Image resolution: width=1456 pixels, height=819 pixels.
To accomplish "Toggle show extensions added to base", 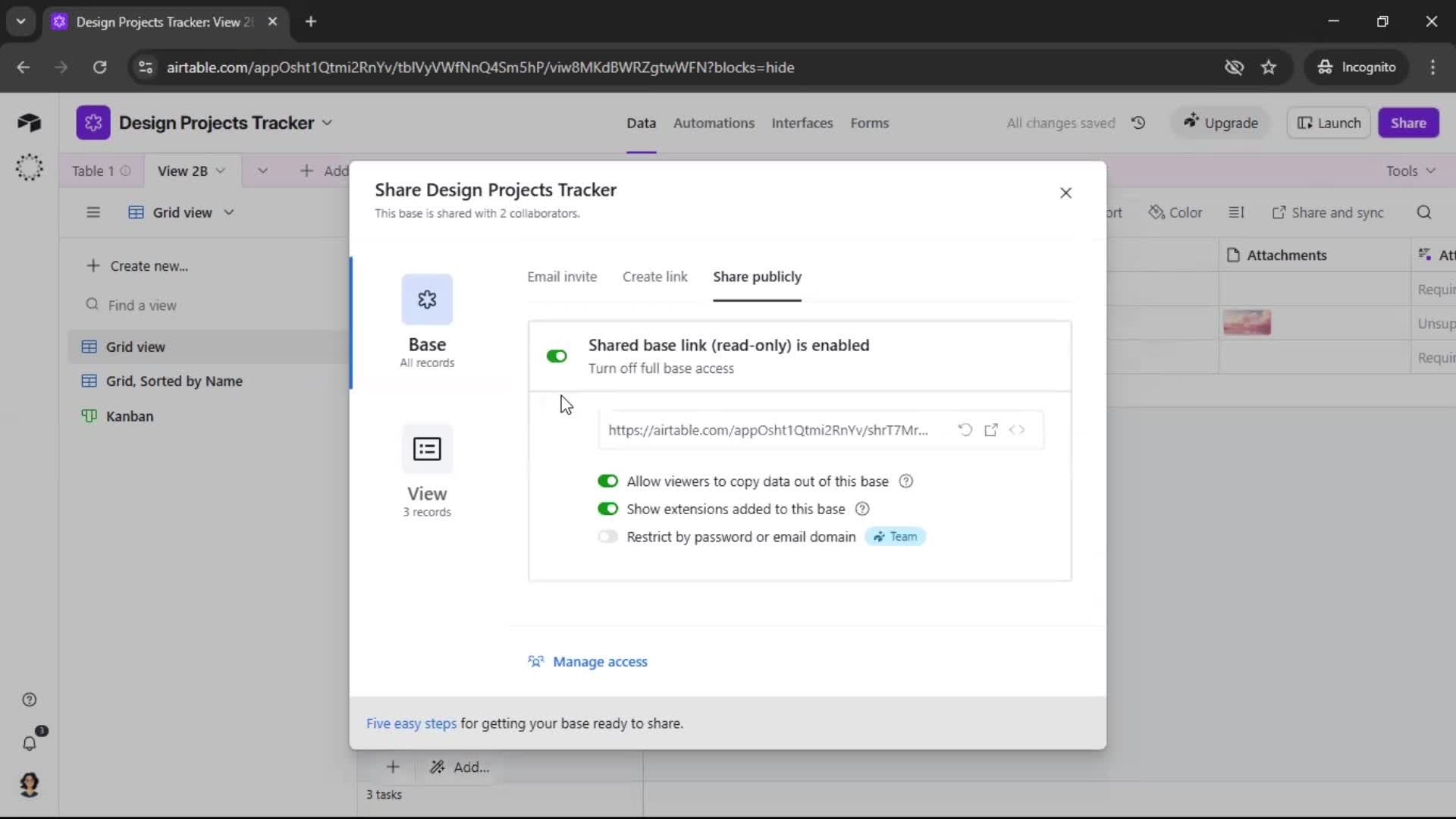I will tap(607, 509).
